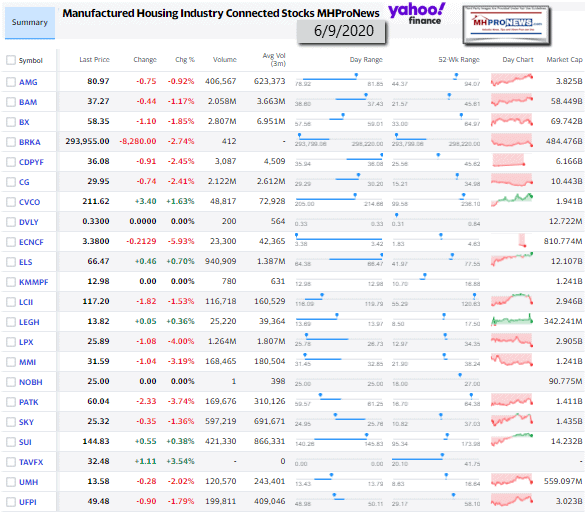Switch to the Summary tab
This screenshot has height=518, width=587.
coord(30,22)
